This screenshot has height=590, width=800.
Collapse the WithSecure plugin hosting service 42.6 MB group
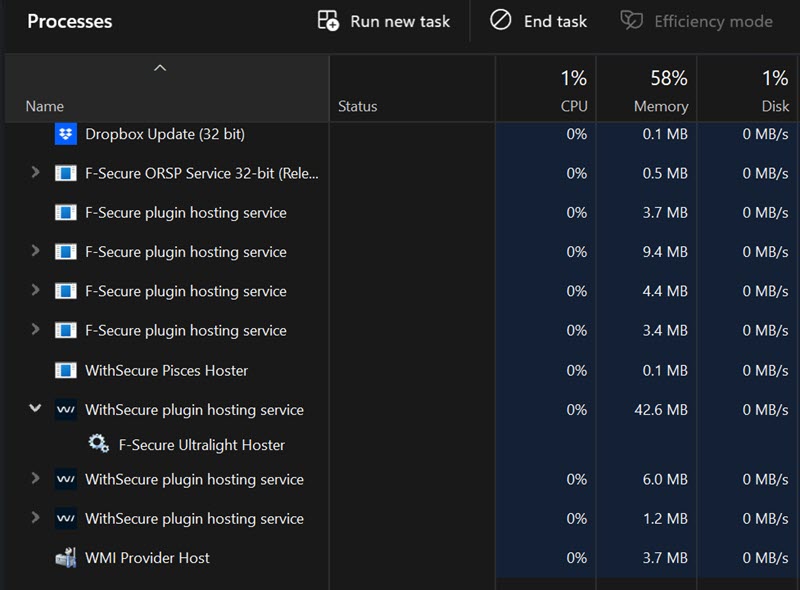(35, 409)
